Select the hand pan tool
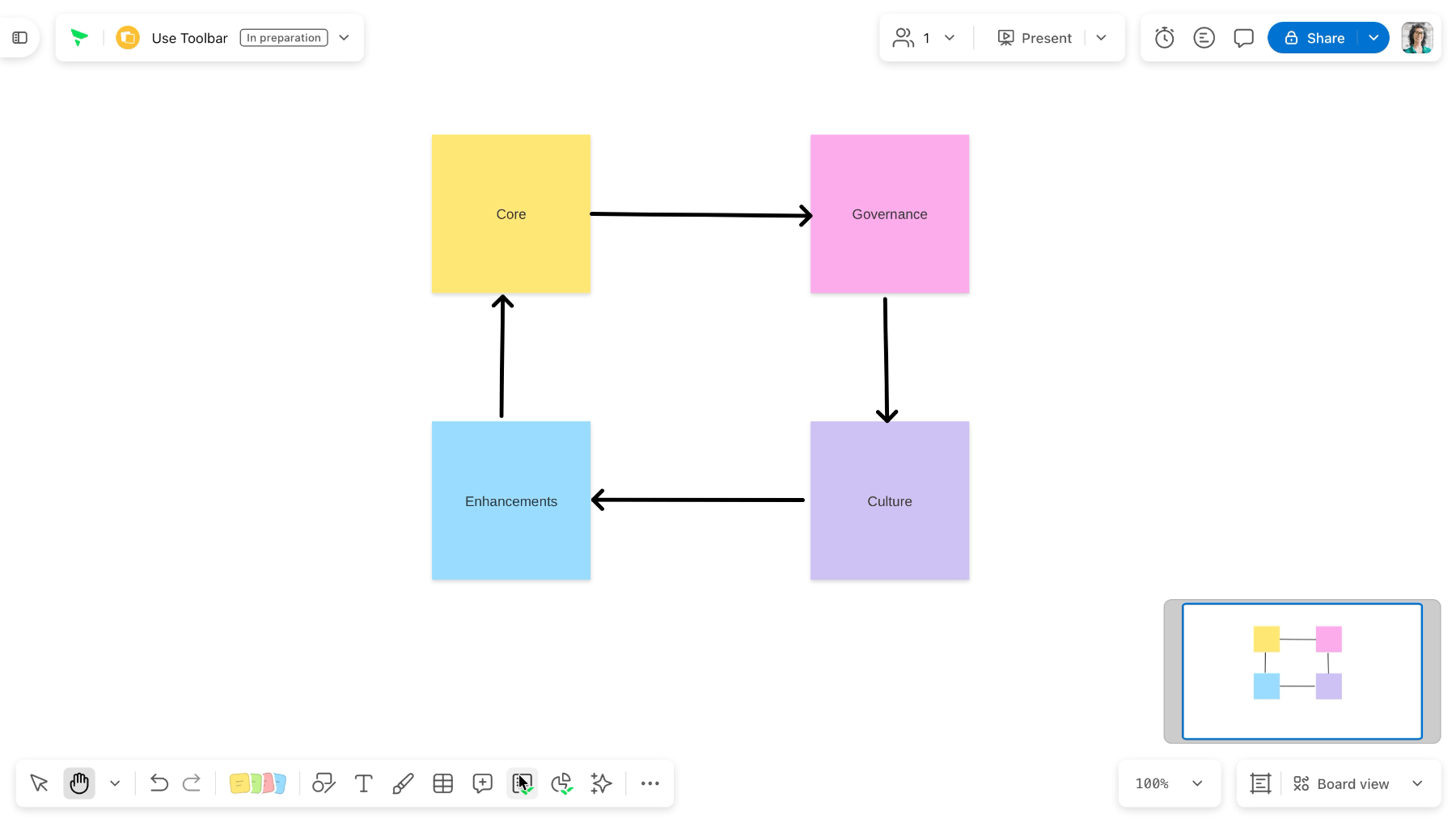 (x=79, y=783)
